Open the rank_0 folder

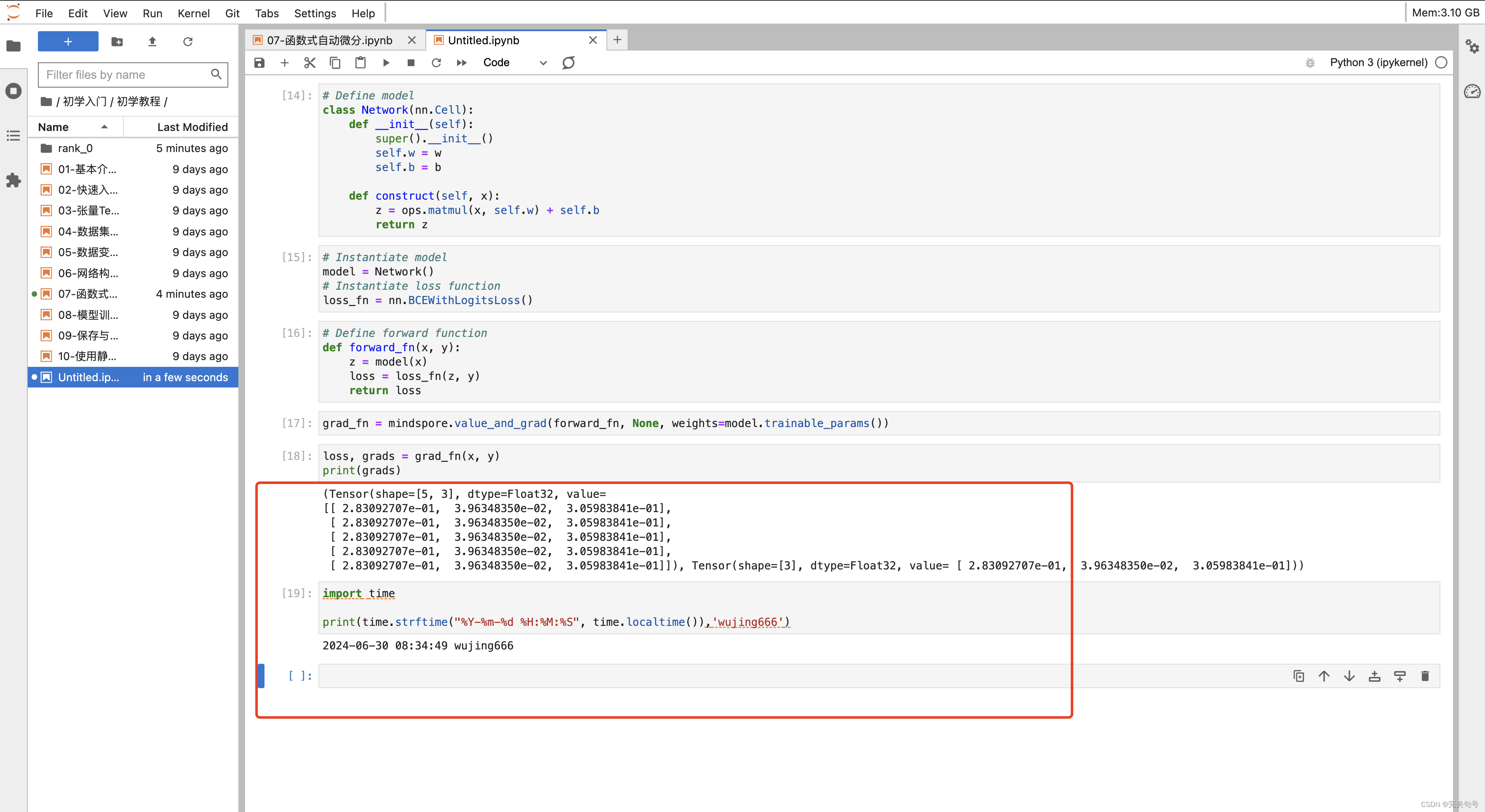(133, 148)
